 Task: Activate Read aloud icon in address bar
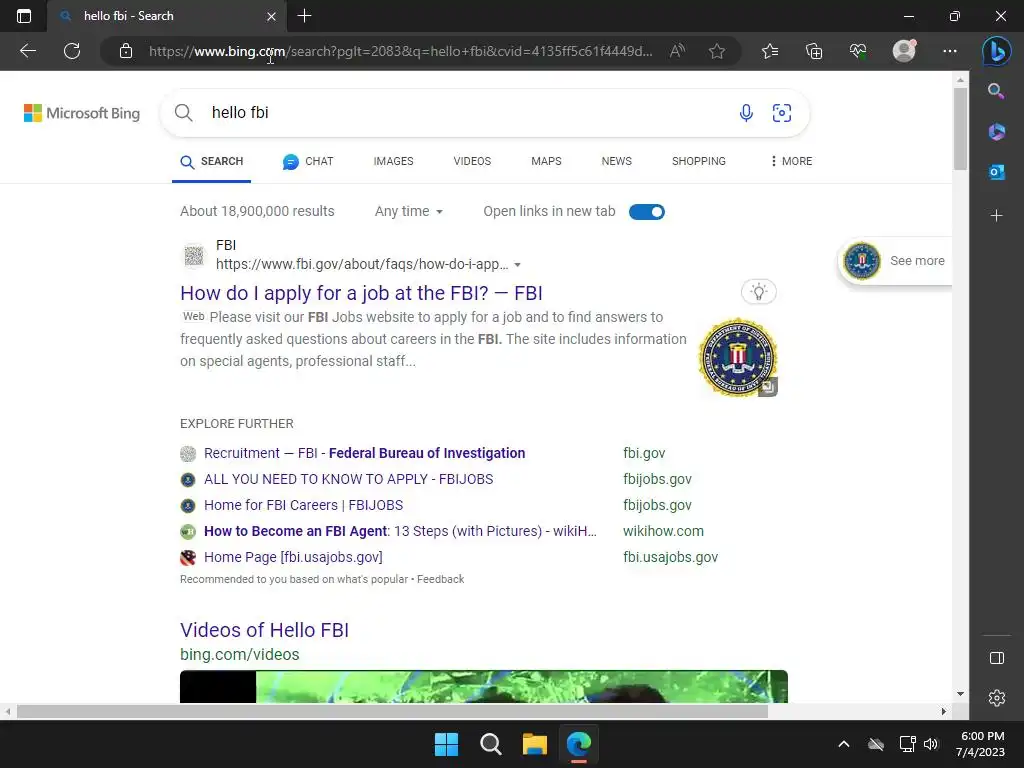(677, 51)
